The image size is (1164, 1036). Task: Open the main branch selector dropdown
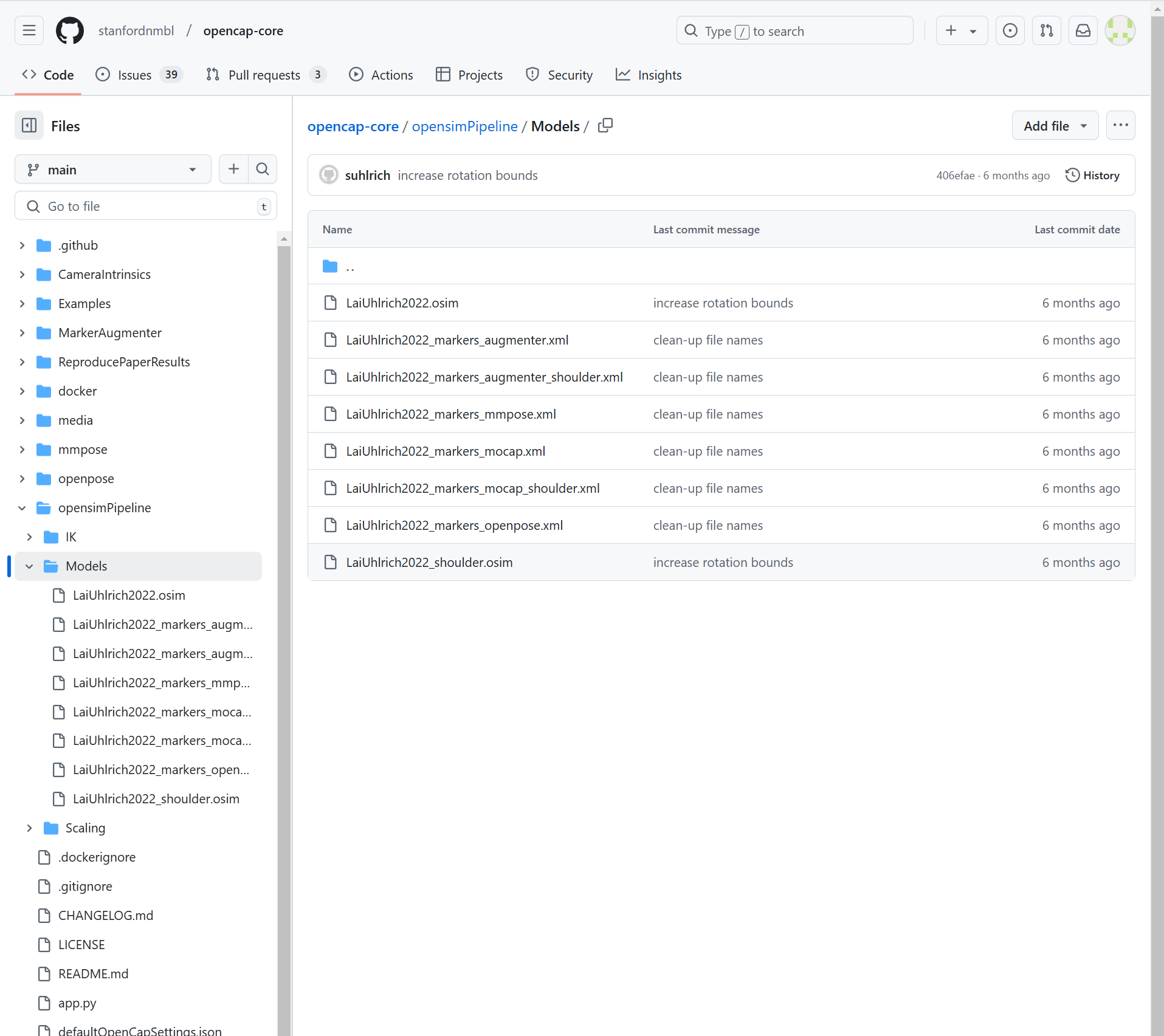pyautogui.click(x=113, y=169)
